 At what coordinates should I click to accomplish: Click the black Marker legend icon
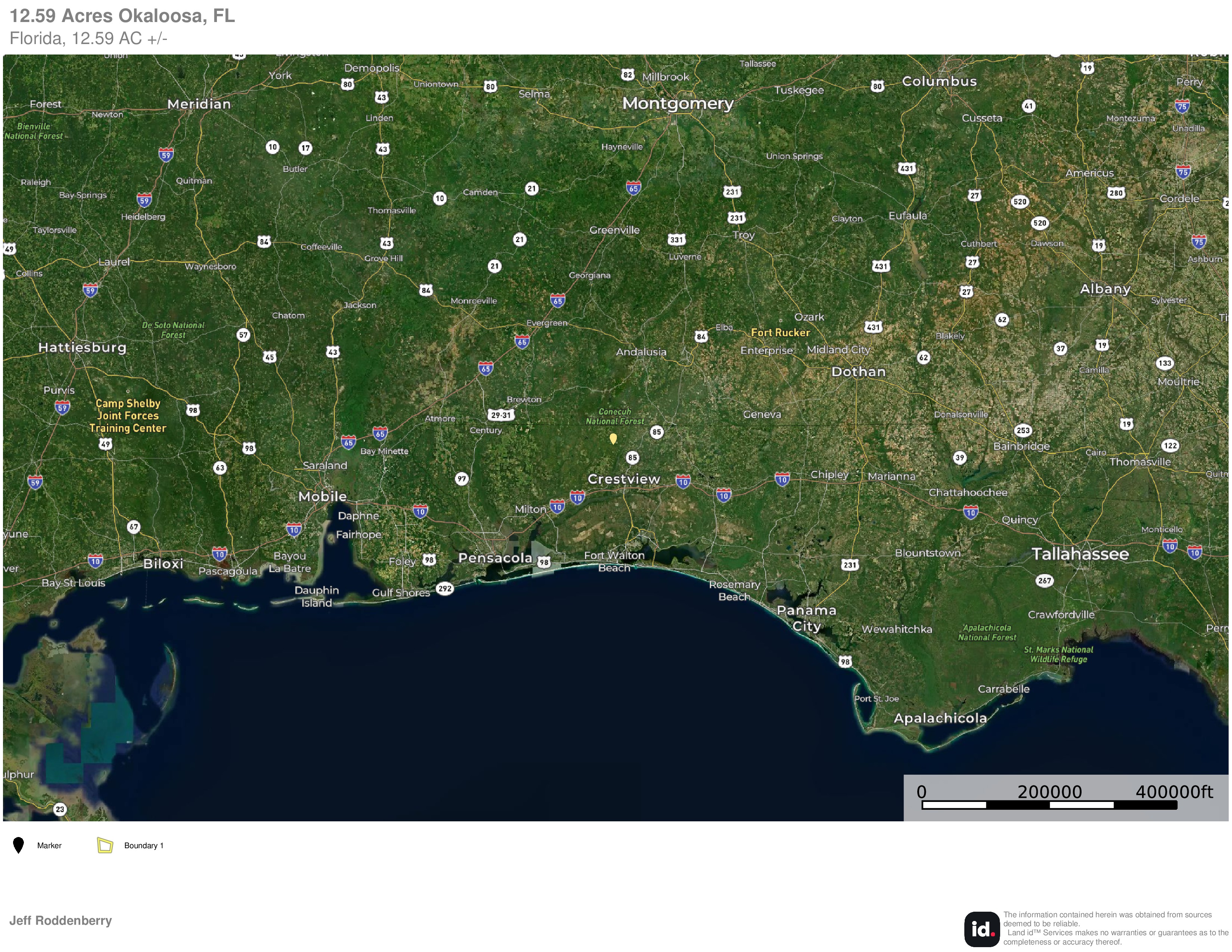coord(18,845)
